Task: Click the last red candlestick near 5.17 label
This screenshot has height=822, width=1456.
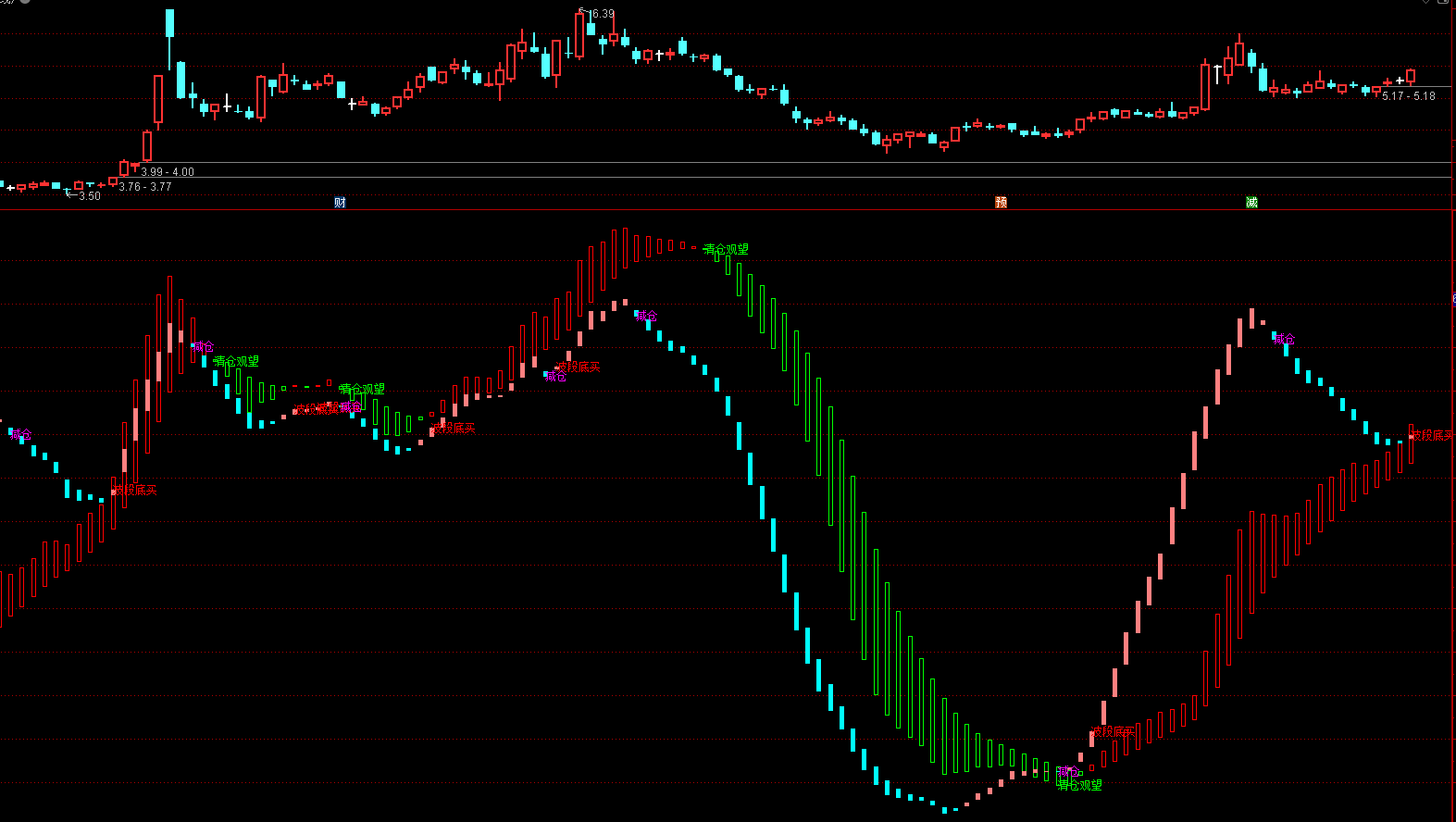Action: (x=1411, y=77)
